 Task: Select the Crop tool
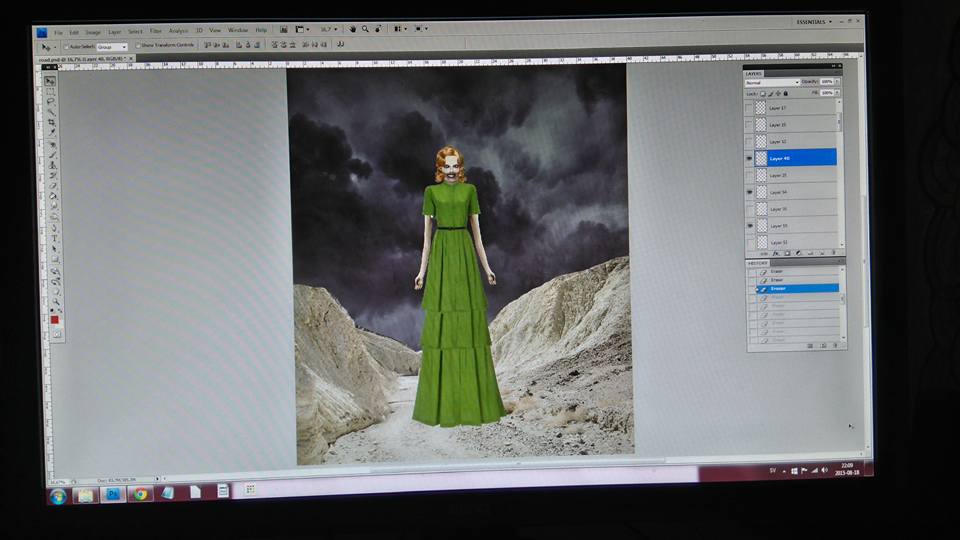pyautogui.click(x=50, y=123)
